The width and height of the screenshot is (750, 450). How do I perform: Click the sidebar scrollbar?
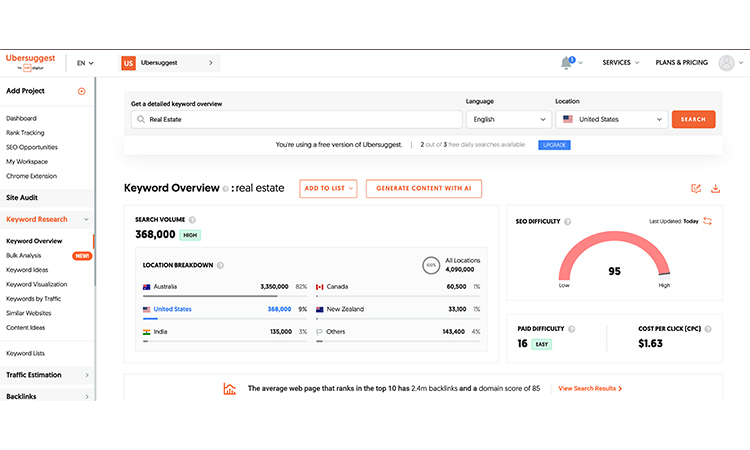(x=95, y=182)
